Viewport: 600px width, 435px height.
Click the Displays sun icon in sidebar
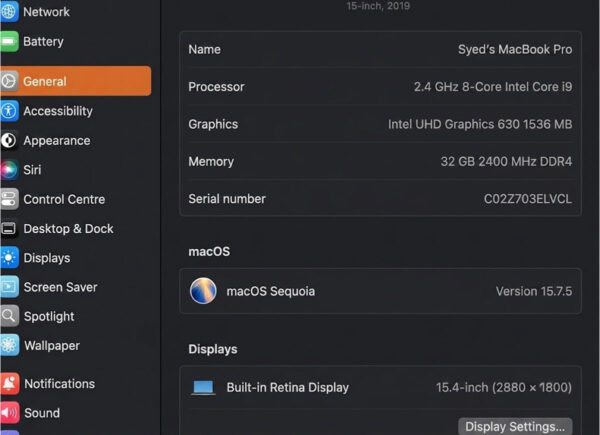coord(8,258)
